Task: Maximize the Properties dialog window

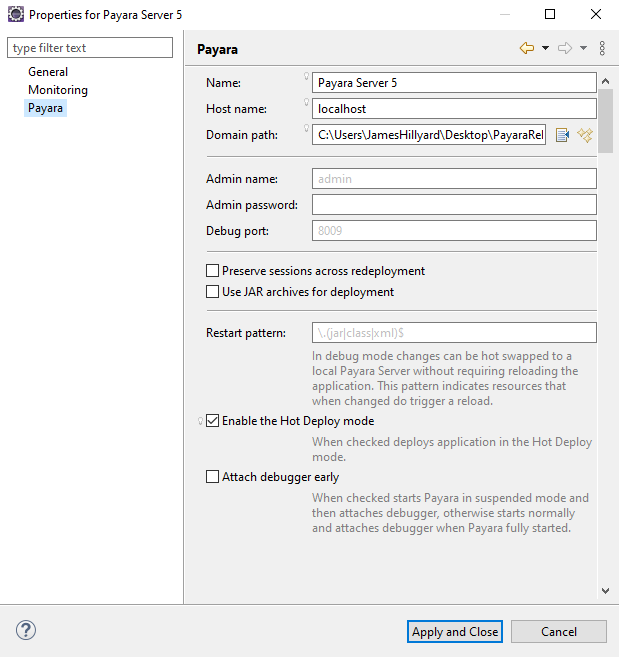Action: click(550, 15)
